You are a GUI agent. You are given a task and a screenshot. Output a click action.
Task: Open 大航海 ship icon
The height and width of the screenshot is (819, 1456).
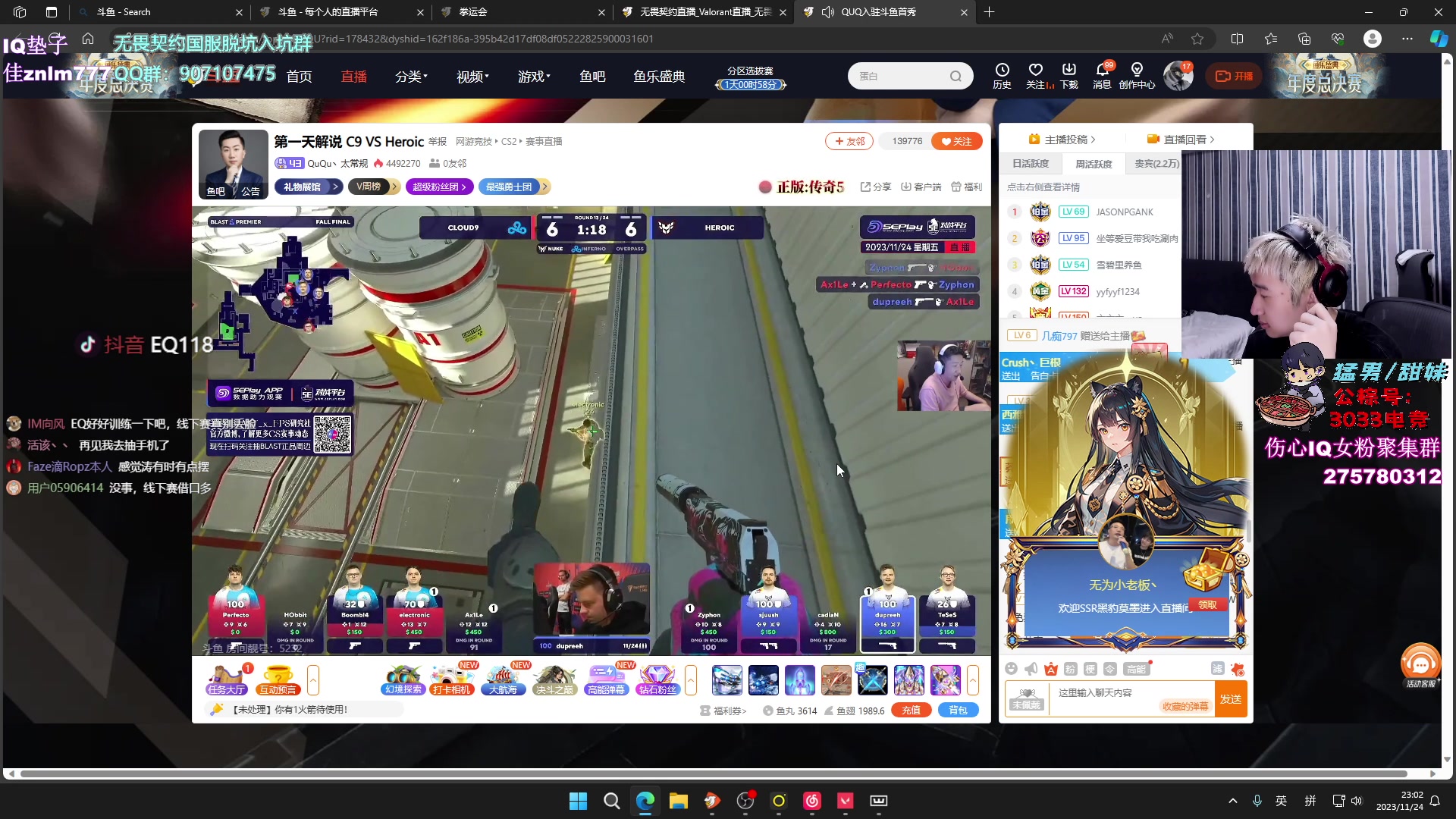point(503,679)
